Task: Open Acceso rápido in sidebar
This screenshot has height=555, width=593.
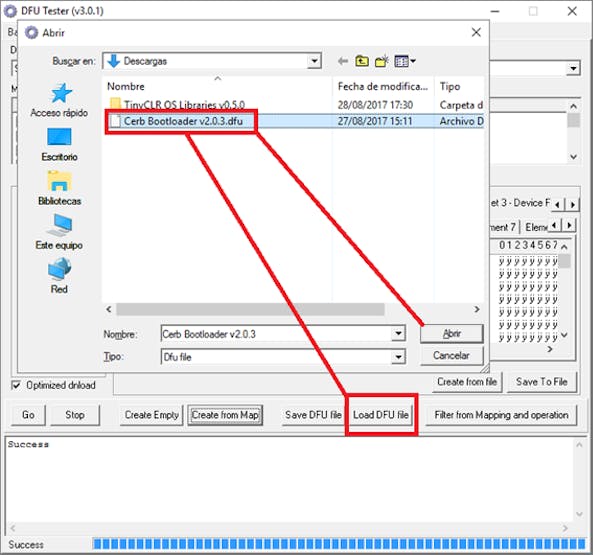Action: [x=59, y=100]
